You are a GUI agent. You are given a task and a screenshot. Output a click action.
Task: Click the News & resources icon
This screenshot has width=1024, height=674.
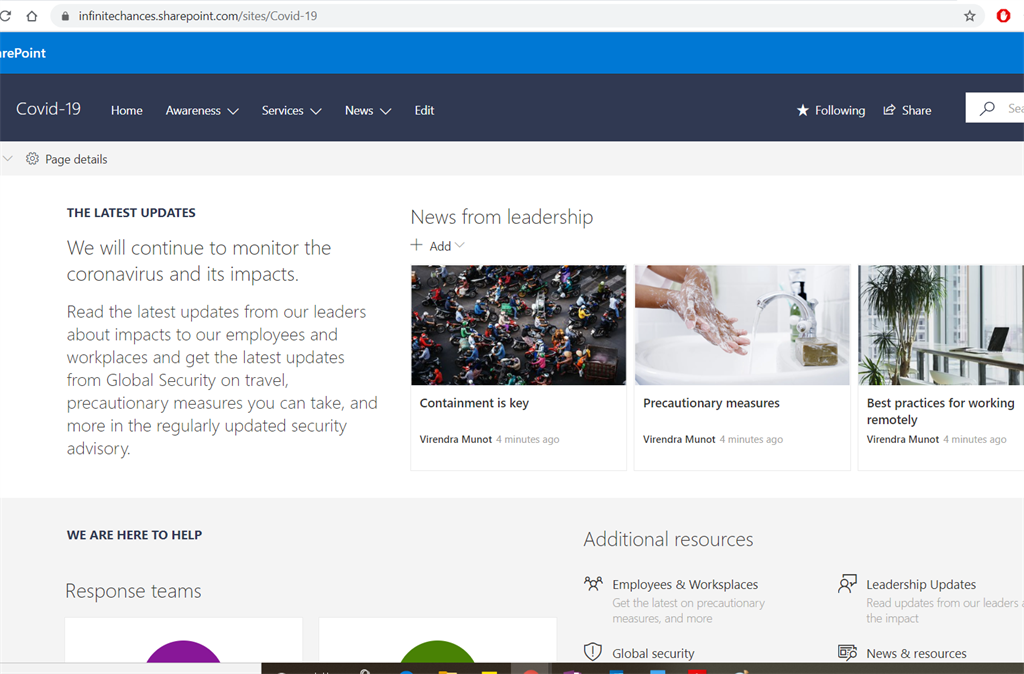[847, 652]
